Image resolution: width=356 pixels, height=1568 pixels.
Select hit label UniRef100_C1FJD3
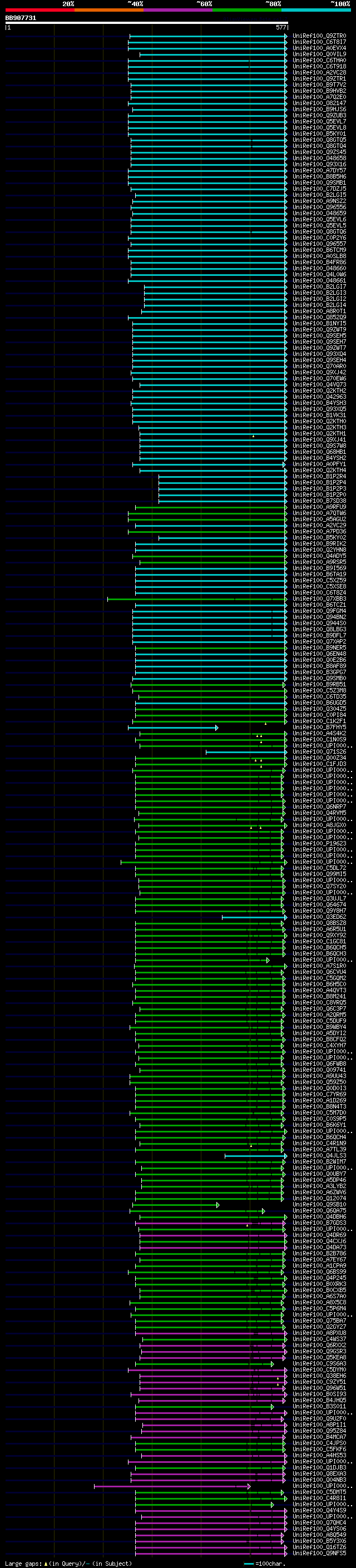pyautogui.click(x=319, y=764)
